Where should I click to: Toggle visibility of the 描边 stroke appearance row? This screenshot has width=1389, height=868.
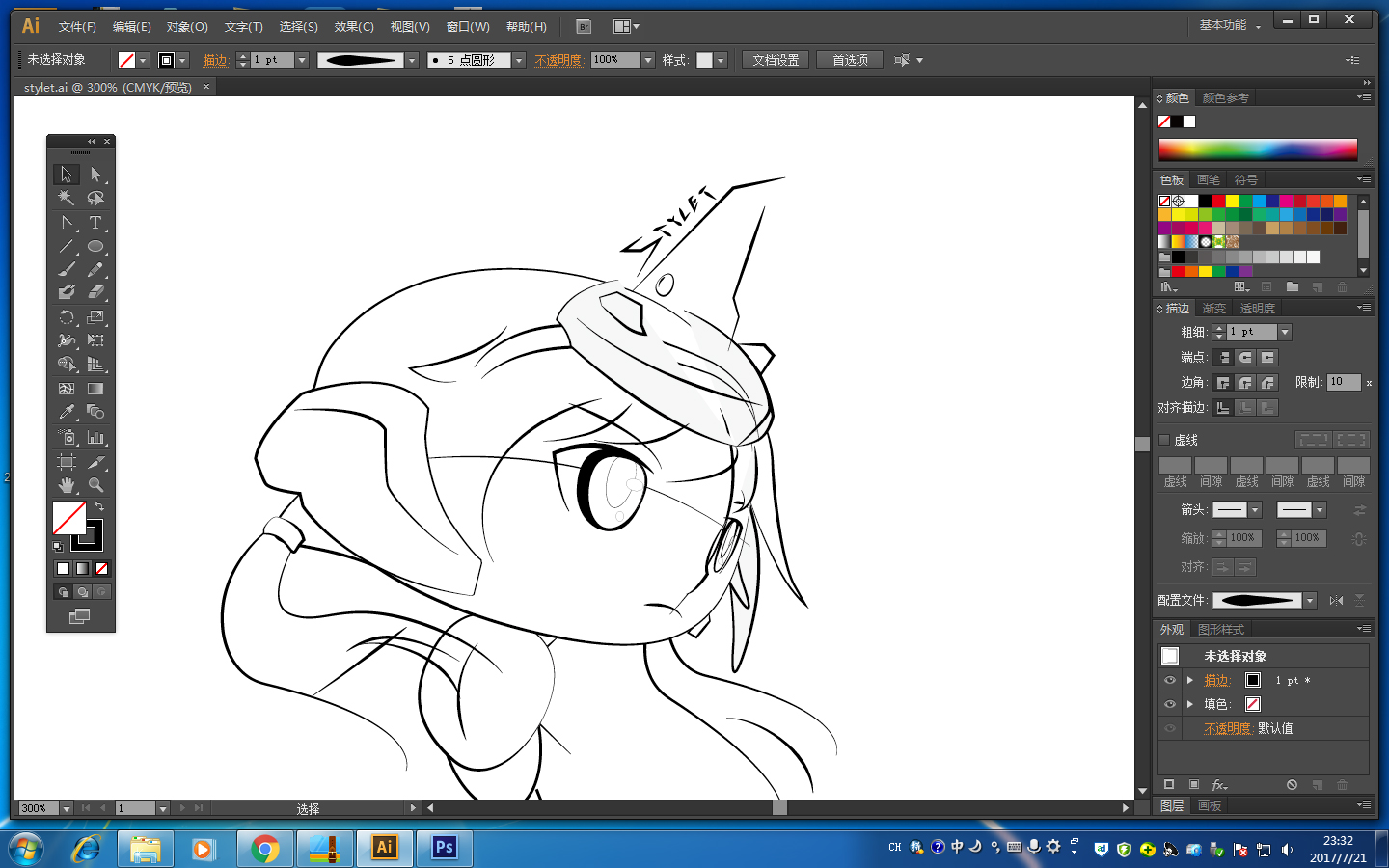(x=1170, y=680)
